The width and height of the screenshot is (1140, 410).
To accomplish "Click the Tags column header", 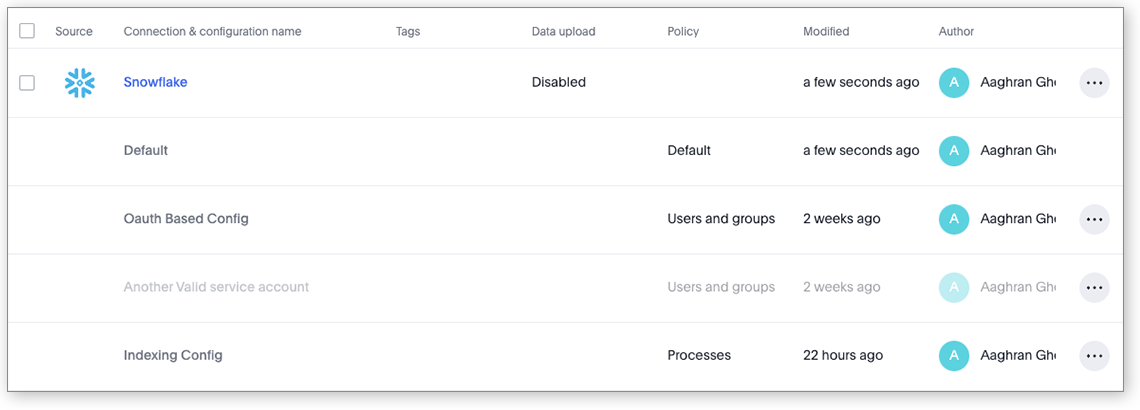I will click(408, 32).
